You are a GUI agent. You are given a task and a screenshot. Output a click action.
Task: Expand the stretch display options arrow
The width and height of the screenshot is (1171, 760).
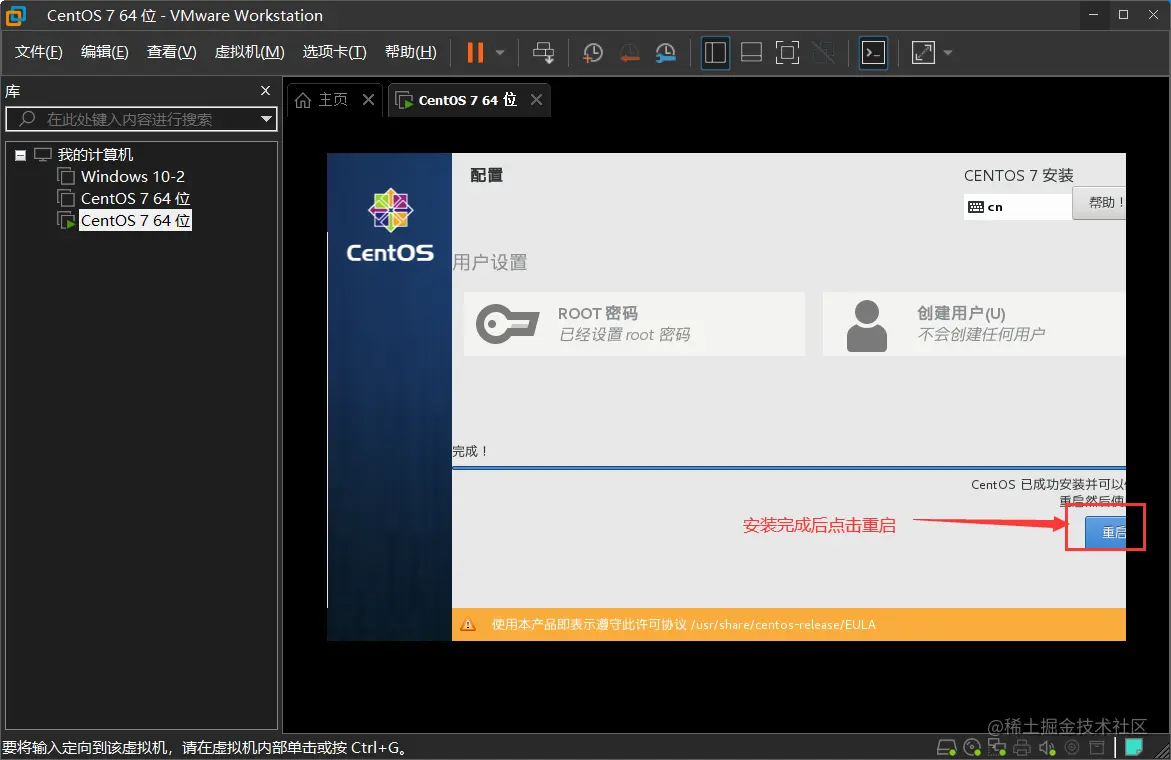[x=948, y=52]
